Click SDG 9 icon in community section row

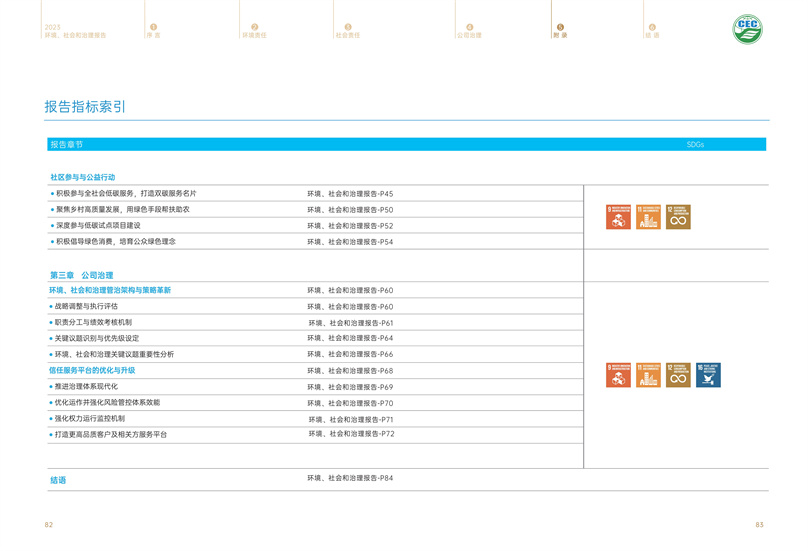coord(618,217)
